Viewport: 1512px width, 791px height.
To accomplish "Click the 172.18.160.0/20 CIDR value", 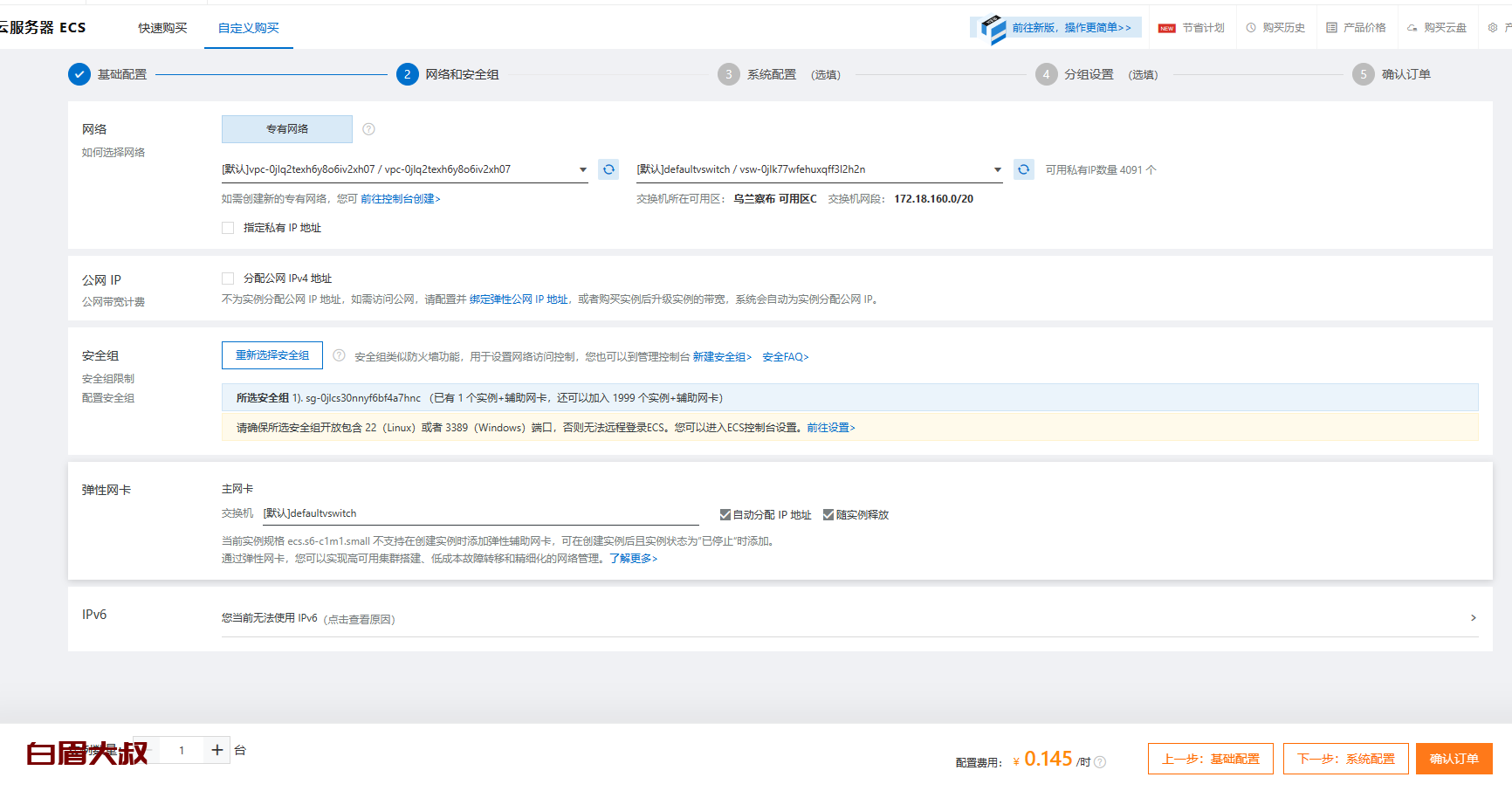I will point(933,199).
